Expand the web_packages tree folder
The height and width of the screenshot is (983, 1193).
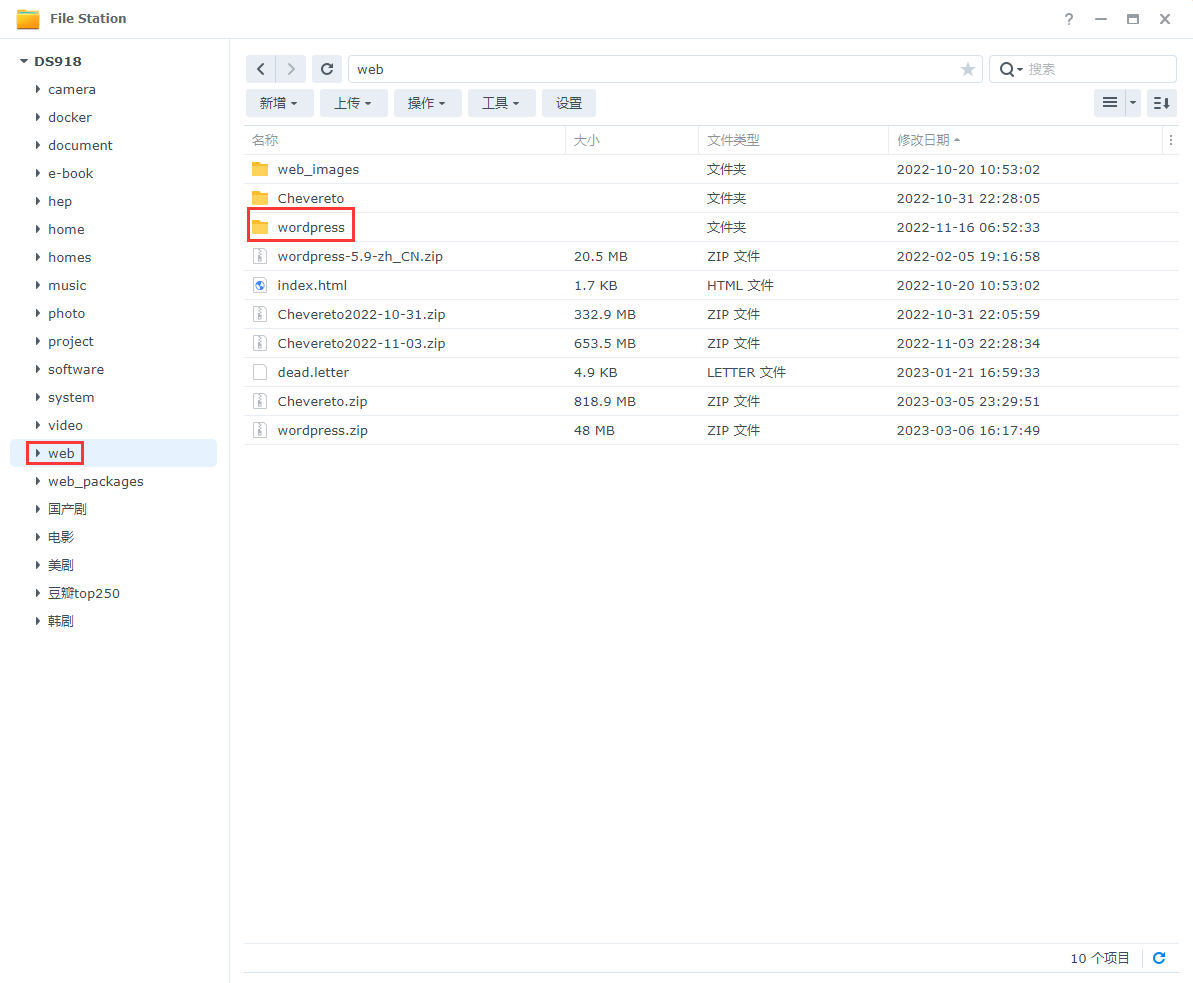coord(38,481)
